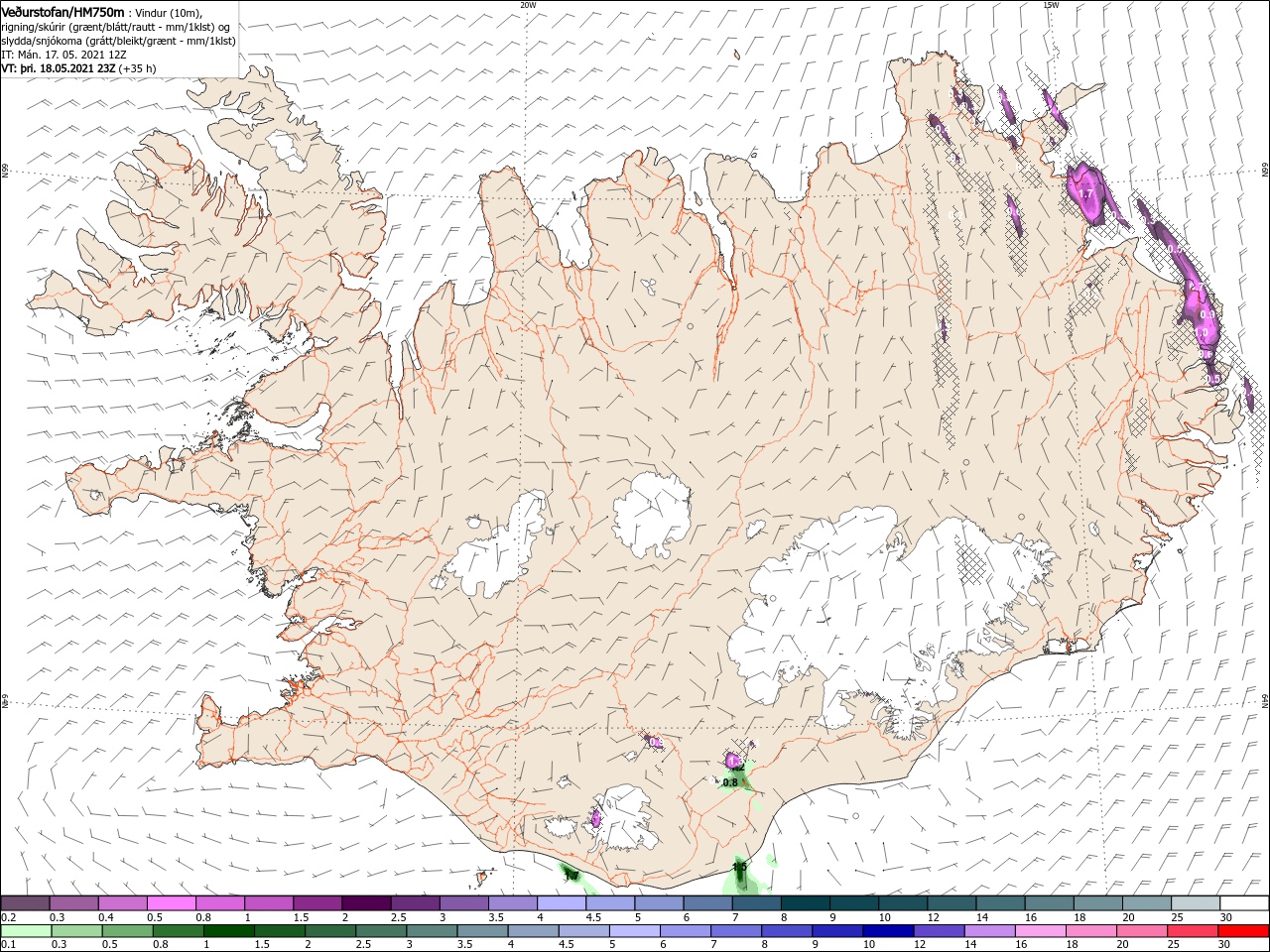Click the bottom-row violet swatch starting at 12
This screenshot has height=952, width=1270.
pyautogui.click(x=939, y=931)
